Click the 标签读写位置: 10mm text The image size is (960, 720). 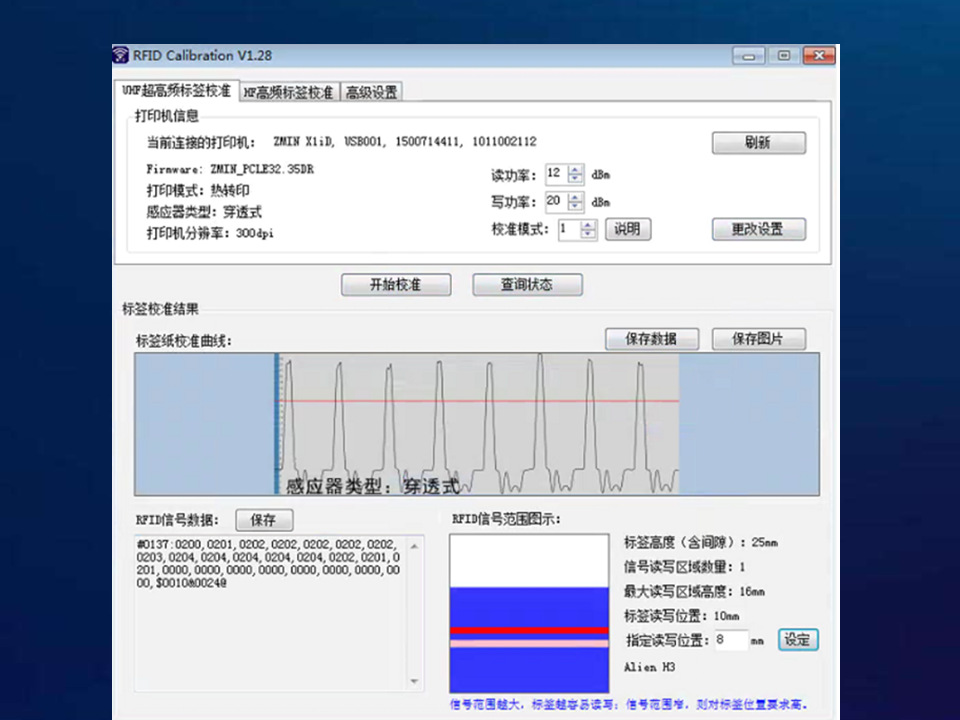pyautogui.click(x=681, y=616)
